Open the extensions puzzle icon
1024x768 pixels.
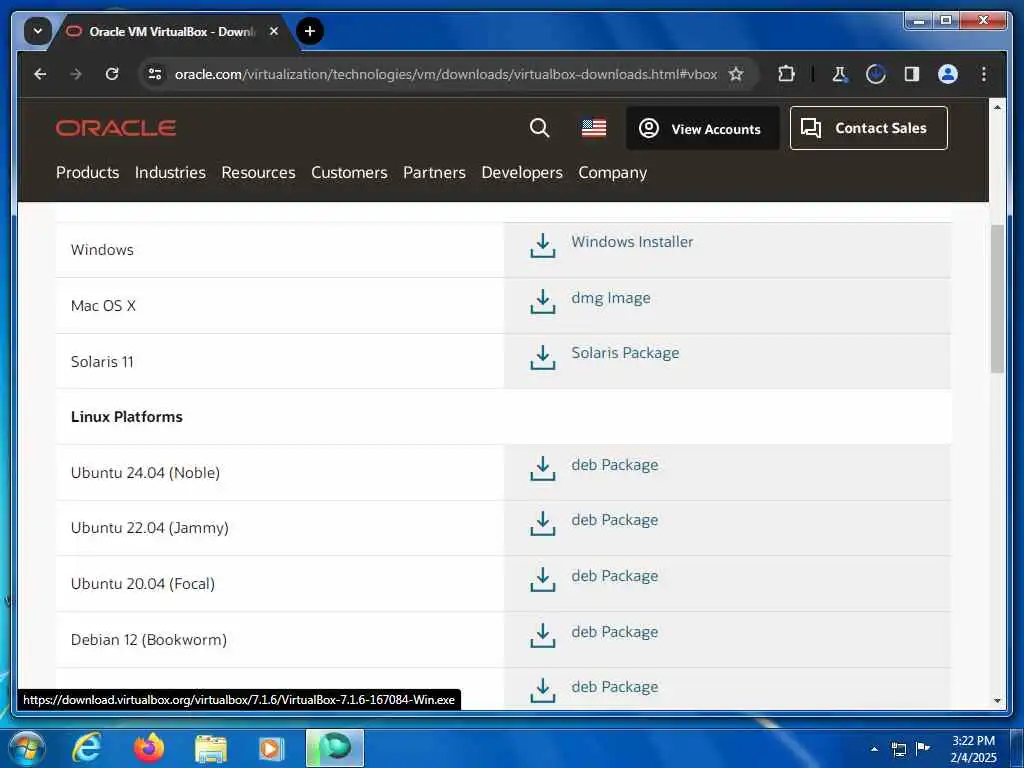[786, 74]
